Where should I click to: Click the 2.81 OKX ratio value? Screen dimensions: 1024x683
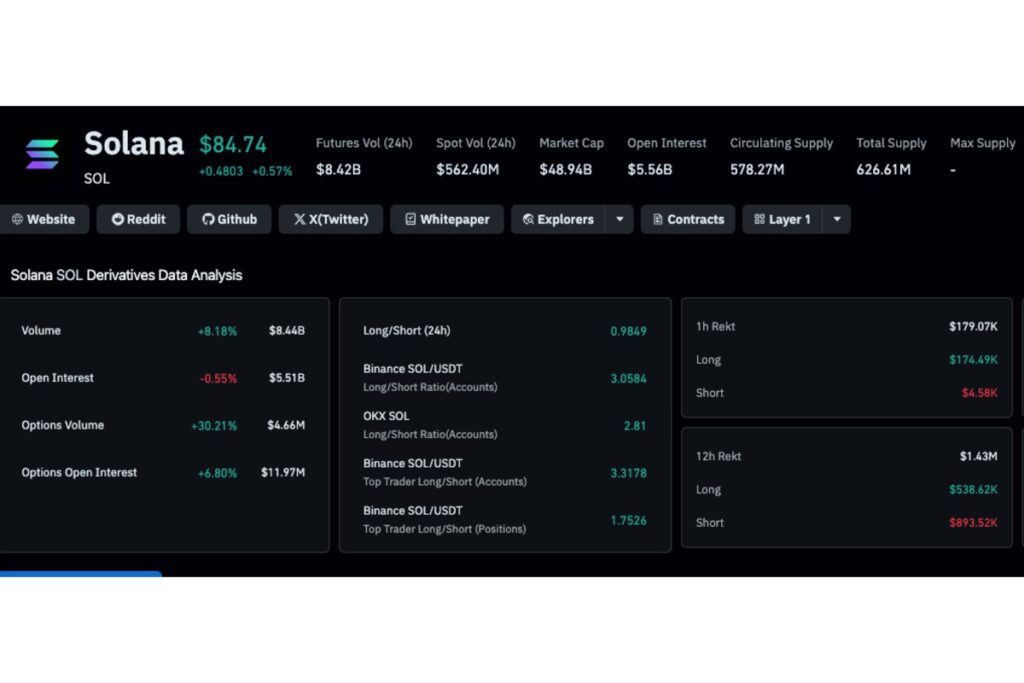coord(635,426)
